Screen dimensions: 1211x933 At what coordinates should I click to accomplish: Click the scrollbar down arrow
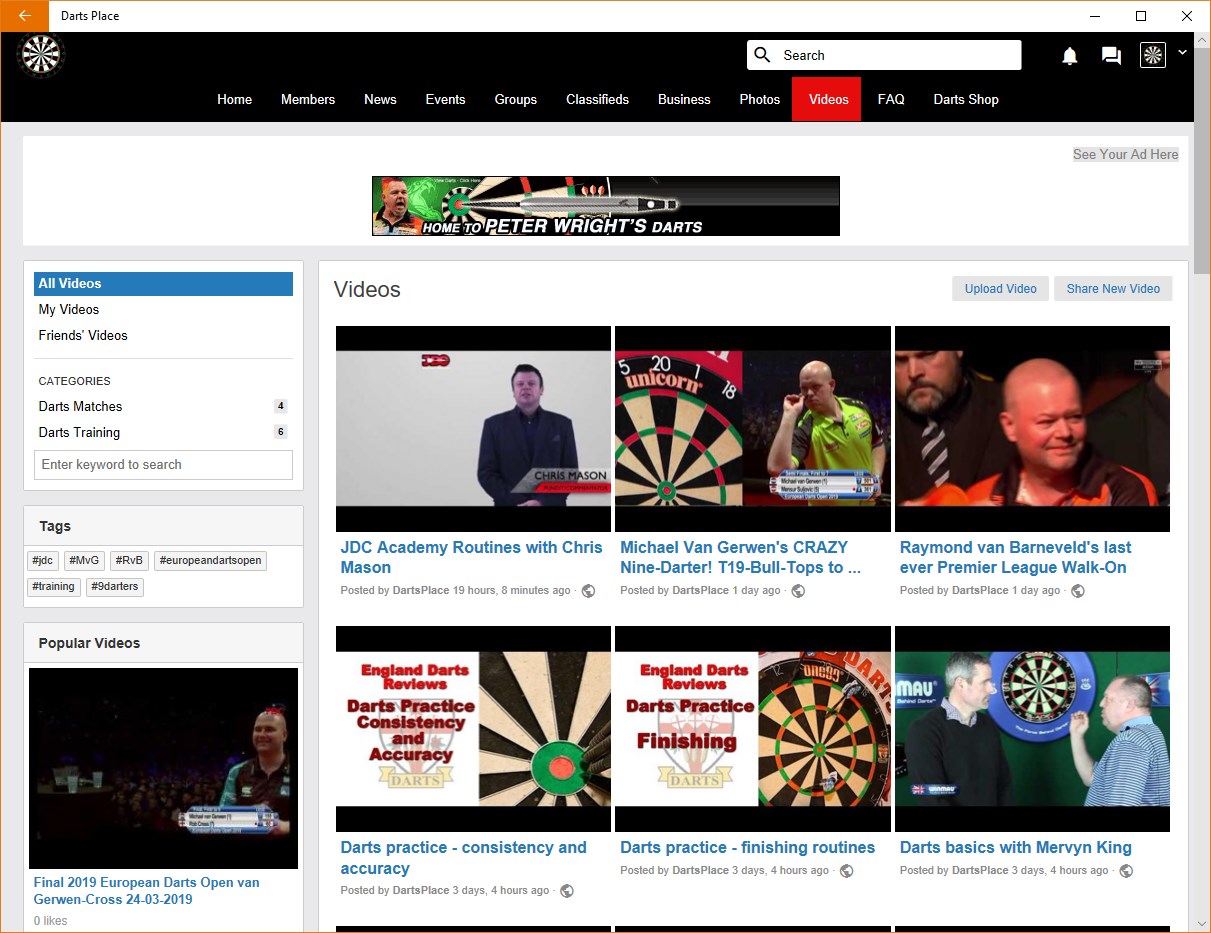pos(1201,923)
